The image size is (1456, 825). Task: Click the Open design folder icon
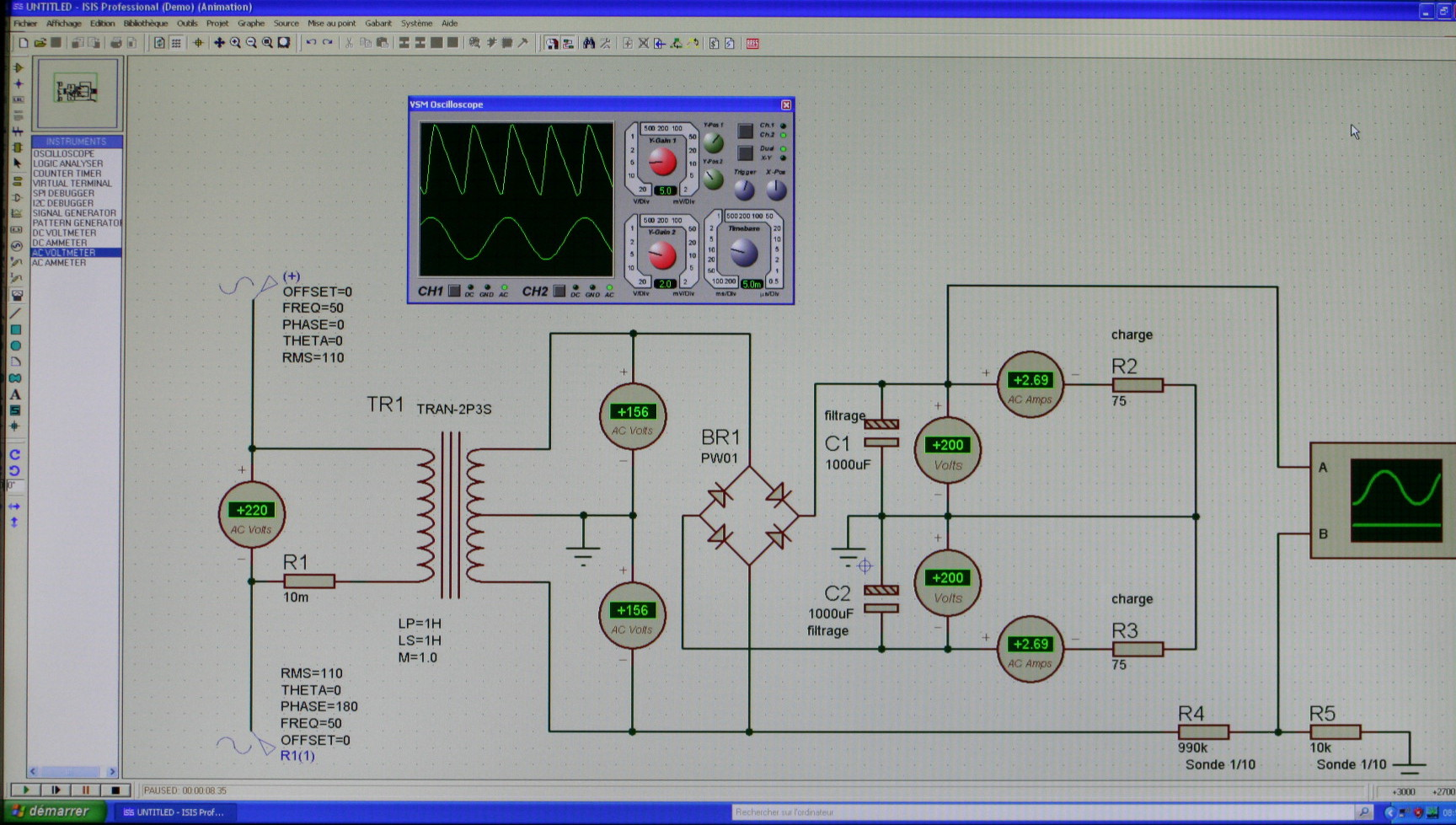pos(40,43)
